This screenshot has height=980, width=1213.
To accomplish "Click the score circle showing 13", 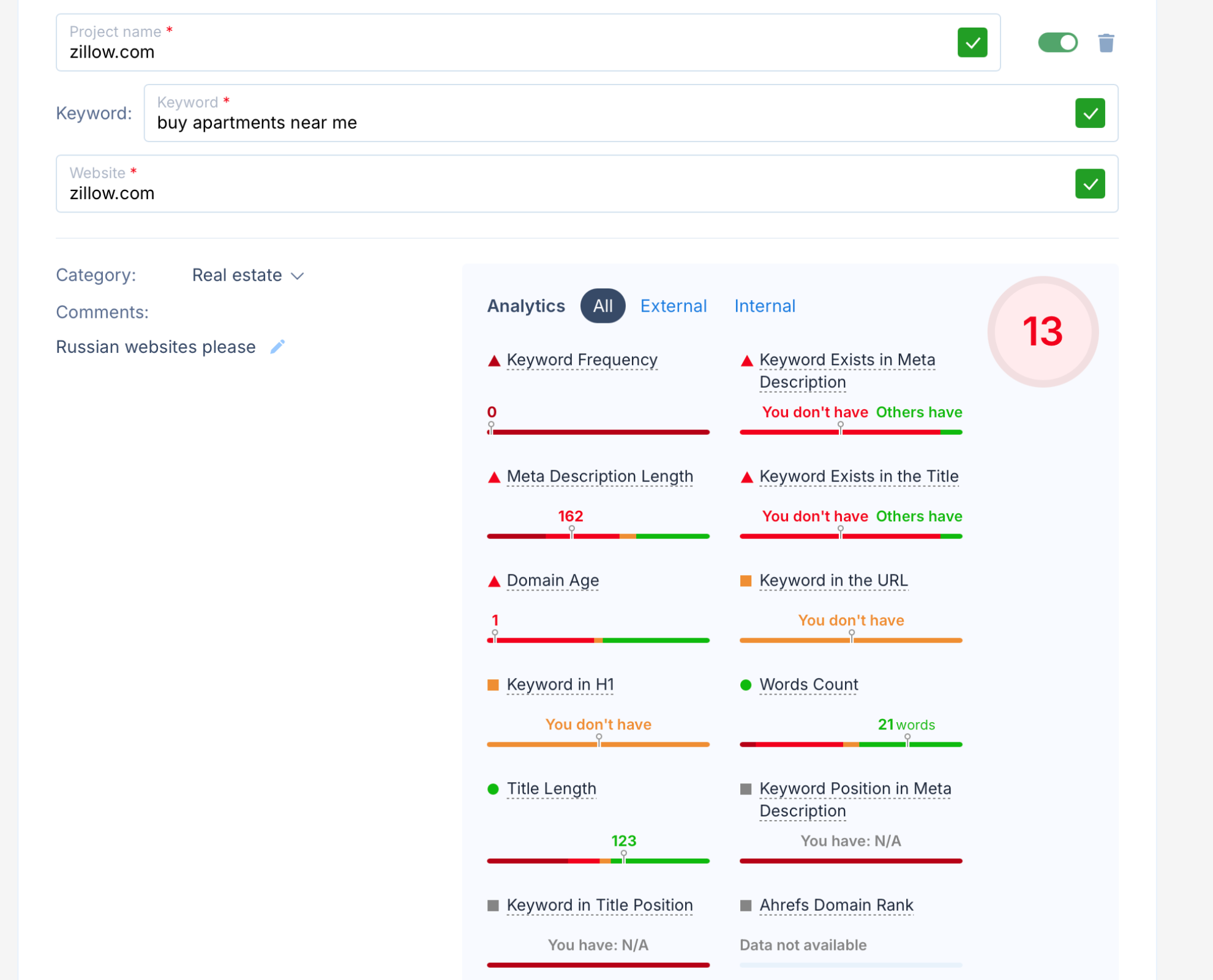I will coord(1043,331).
